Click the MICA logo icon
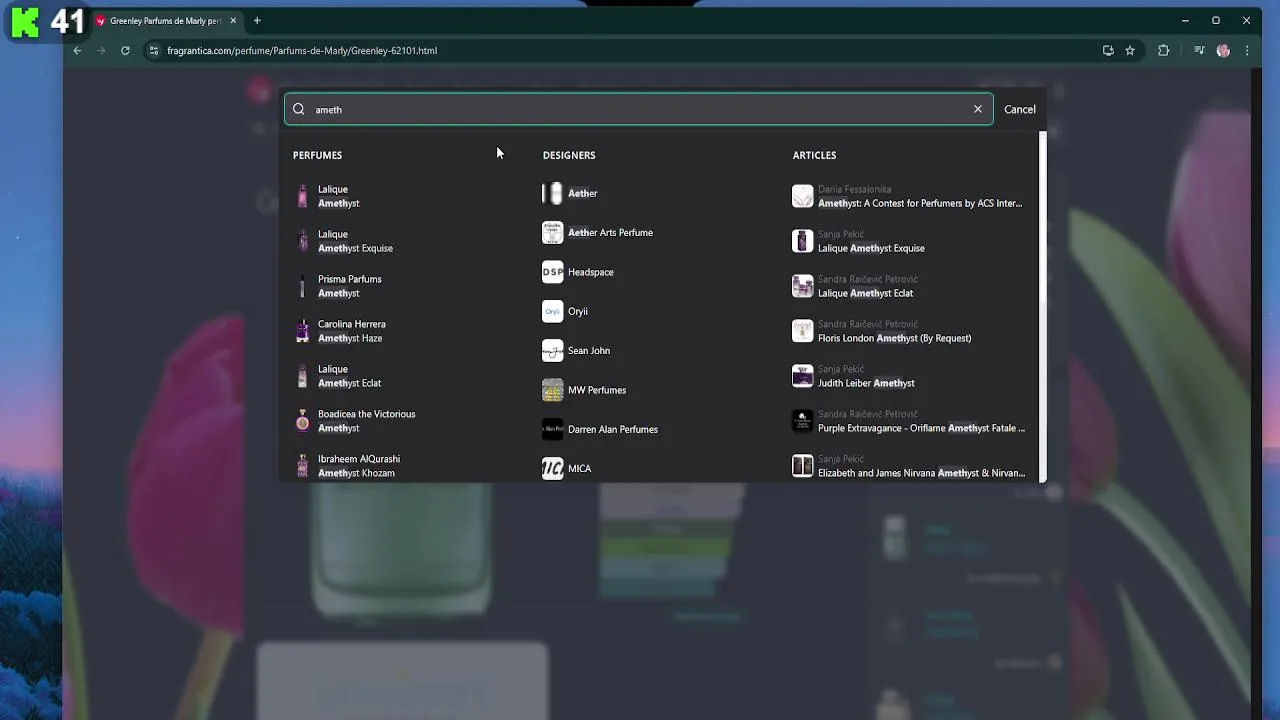The height and width of the screenshot is (720, 1280). pos(553,468)
